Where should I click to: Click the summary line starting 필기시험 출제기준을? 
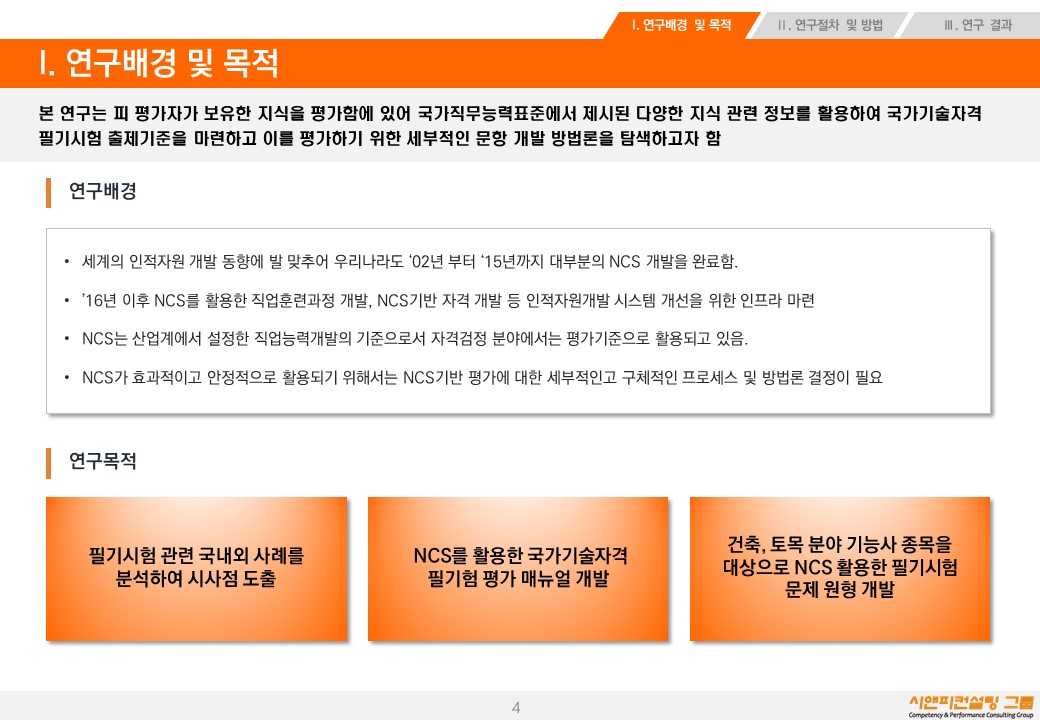pyautogui.click(x=379, y=139)
